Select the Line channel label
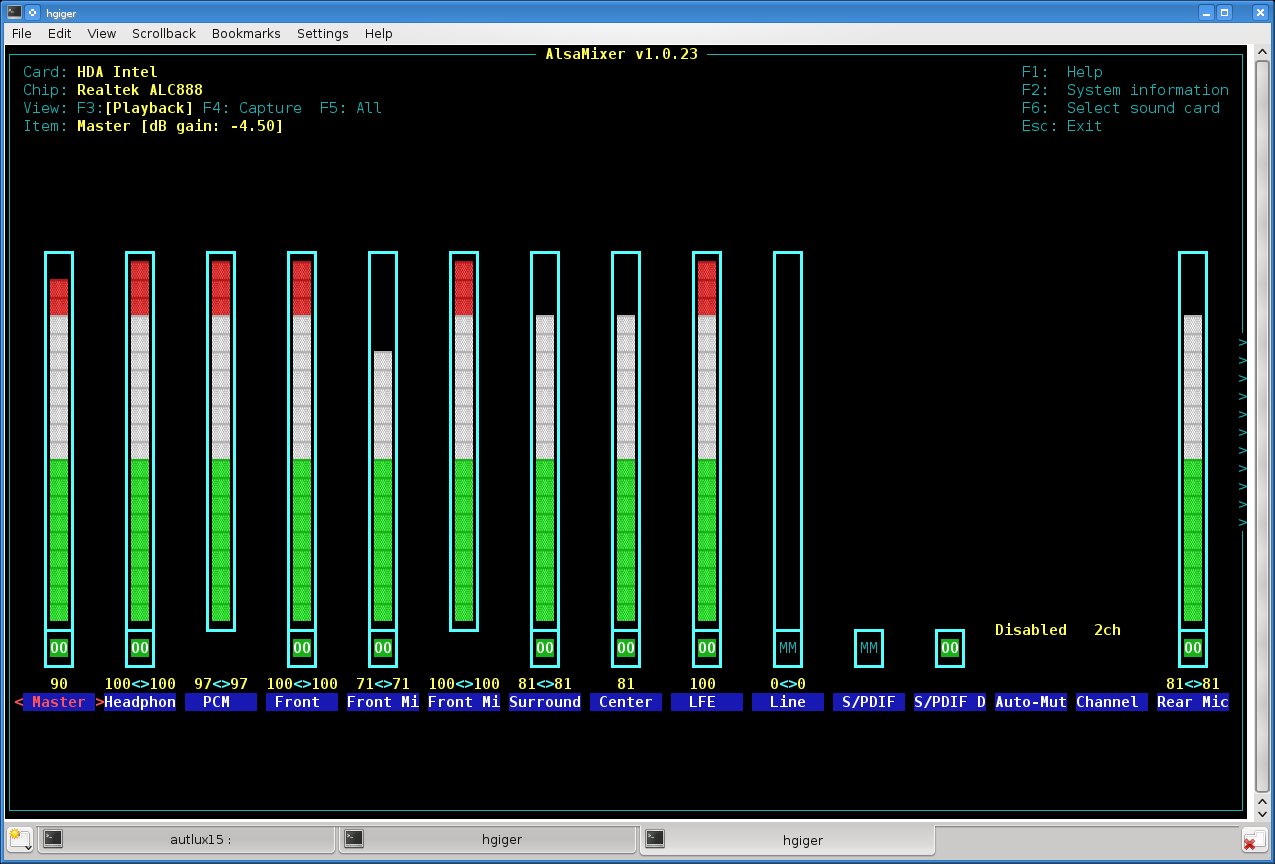The image size is (1275, 864). pyautogui.click(x=788, y=702)
